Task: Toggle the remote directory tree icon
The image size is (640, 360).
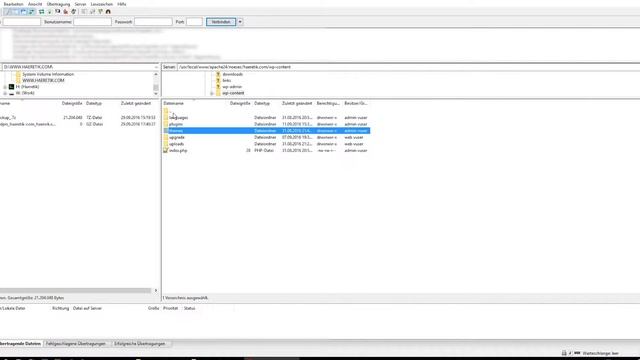Action: [x=24, y=12]
